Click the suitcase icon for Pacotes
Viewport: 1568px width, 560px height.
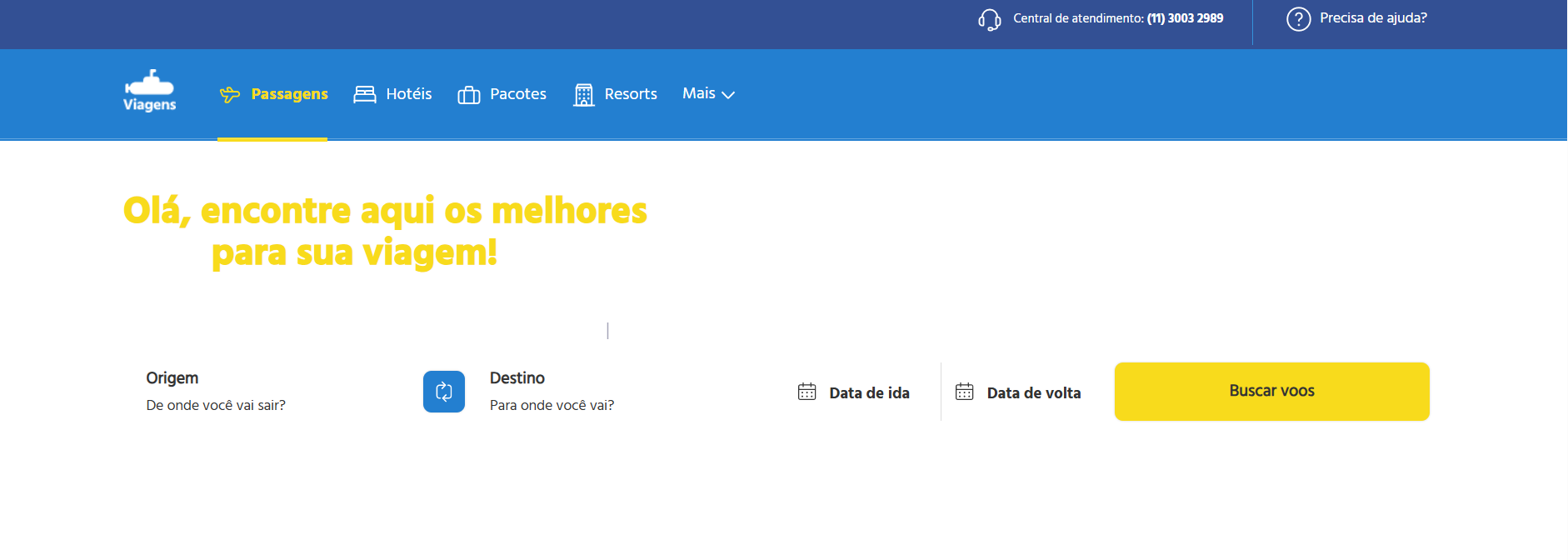point(469,95)
